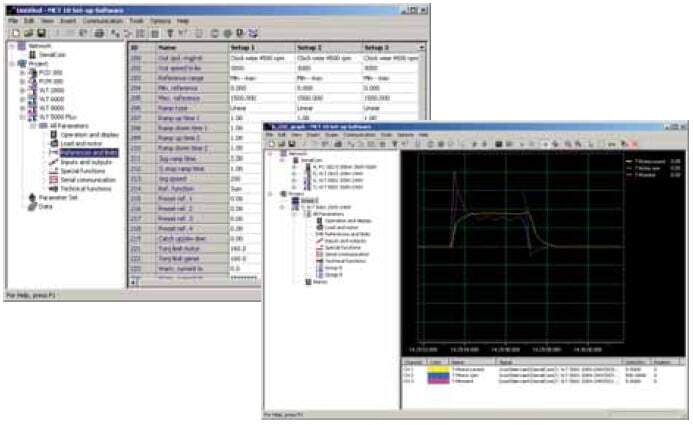
Task: Expand the VLT 8000 drive node
Action: tap(23, 108)
